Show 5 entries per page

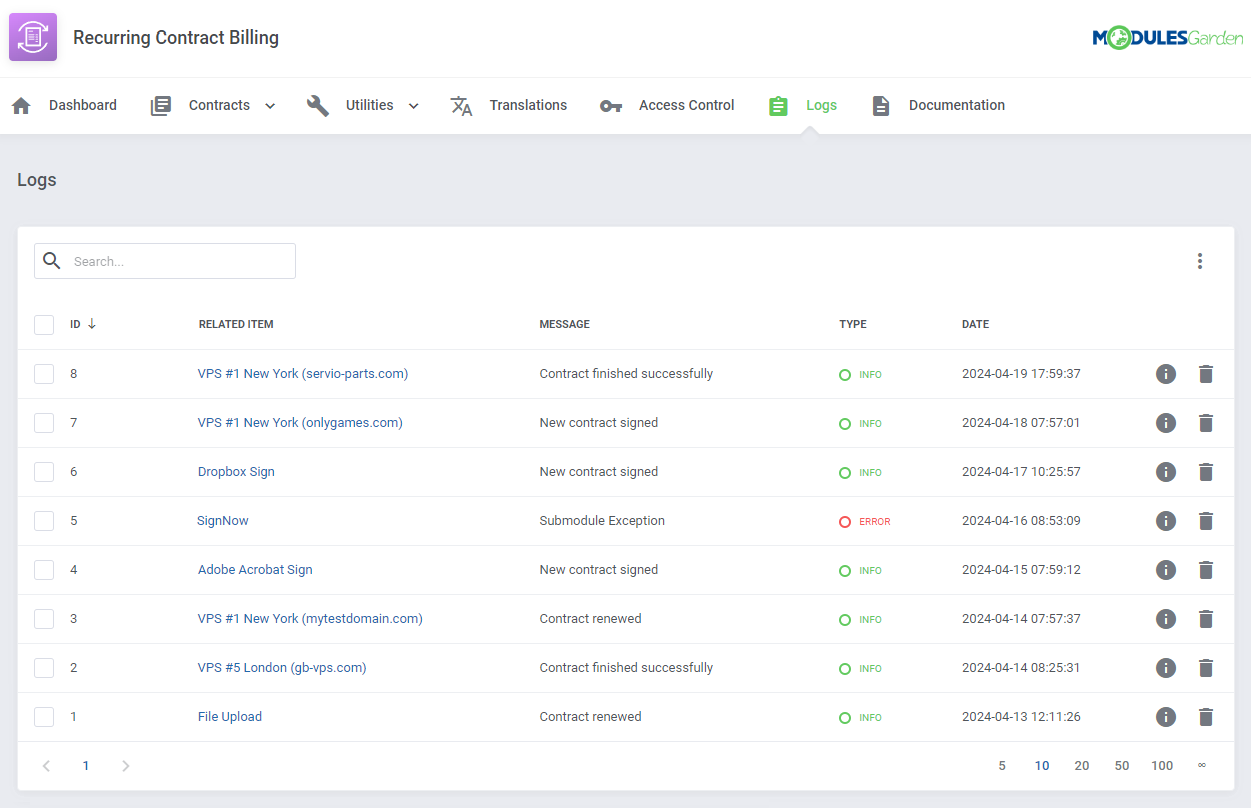[x=1002, y=766]
